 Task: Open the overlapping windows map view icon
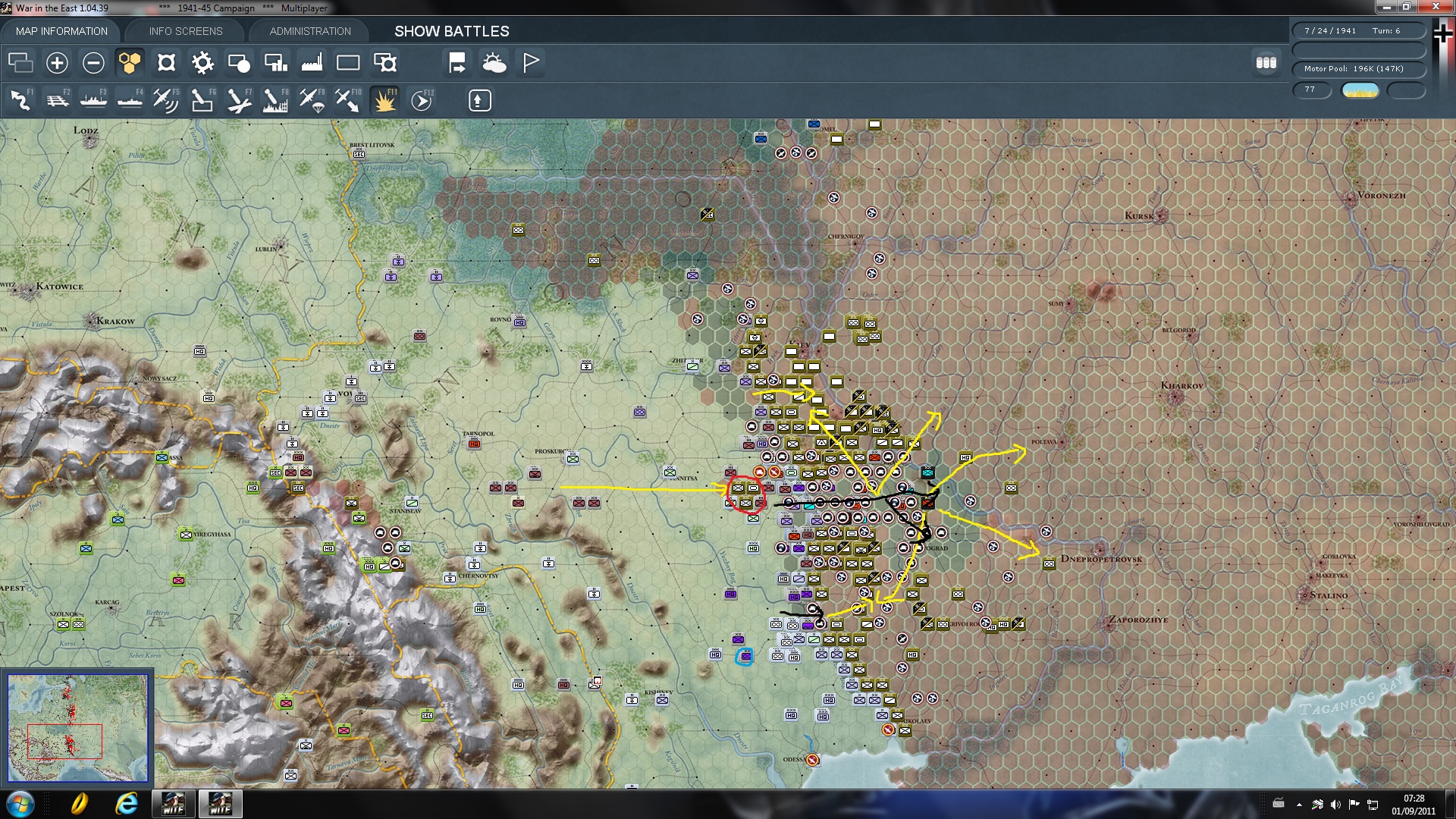click(x=20, y=63)
